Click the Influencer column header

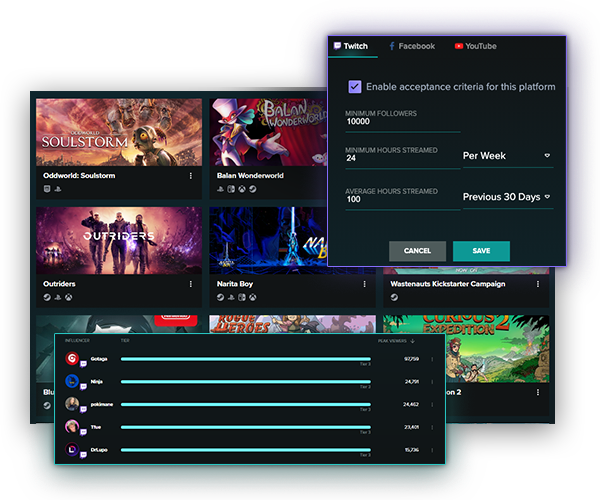(77, 340)
